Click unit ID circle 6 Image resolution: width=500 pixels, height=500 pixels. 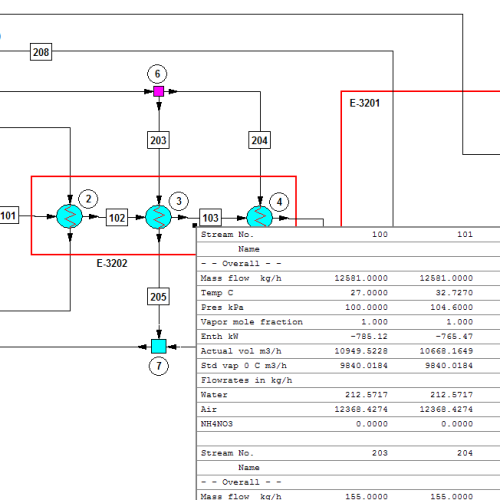[x=157, y=74]
